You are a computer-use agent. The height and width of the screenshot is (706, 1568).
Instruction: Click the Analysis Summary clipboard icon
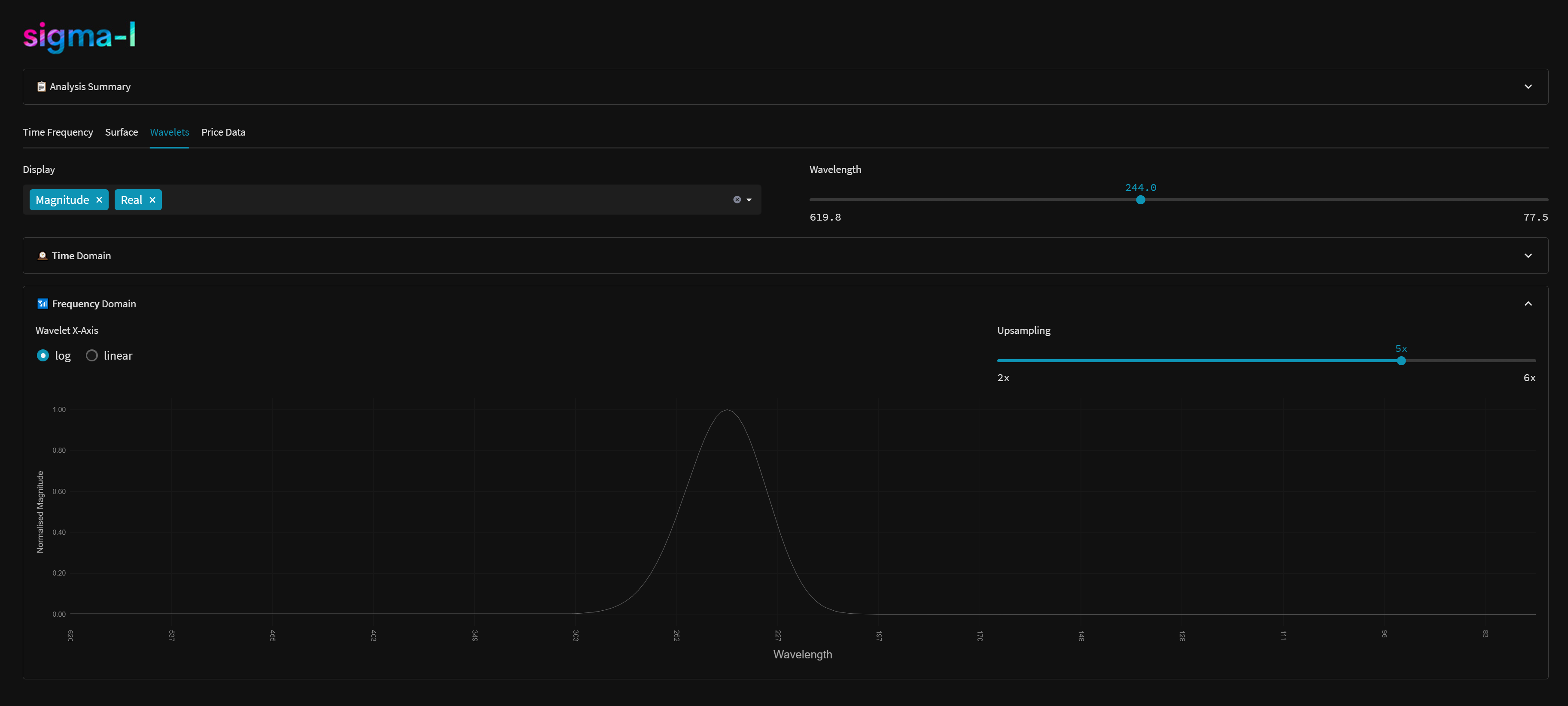(x=41, y=86)
